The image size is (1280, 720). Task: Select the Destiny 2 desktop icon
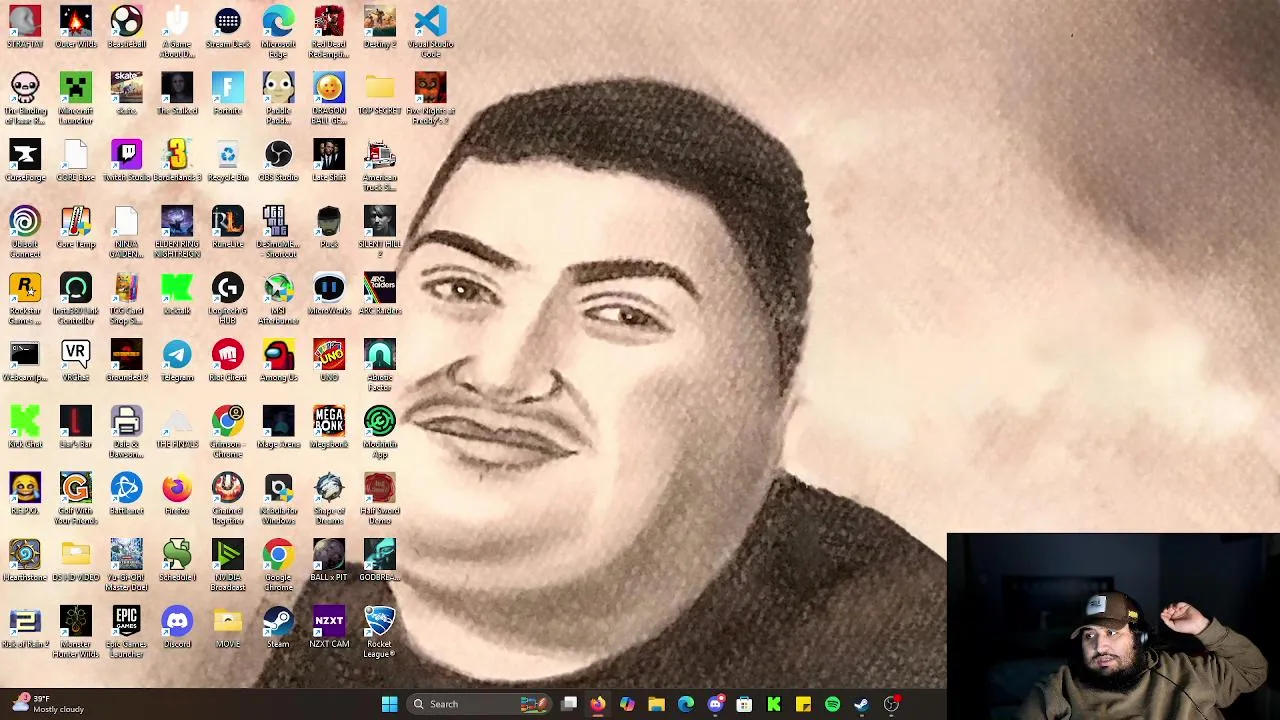(x=380, y=27)
